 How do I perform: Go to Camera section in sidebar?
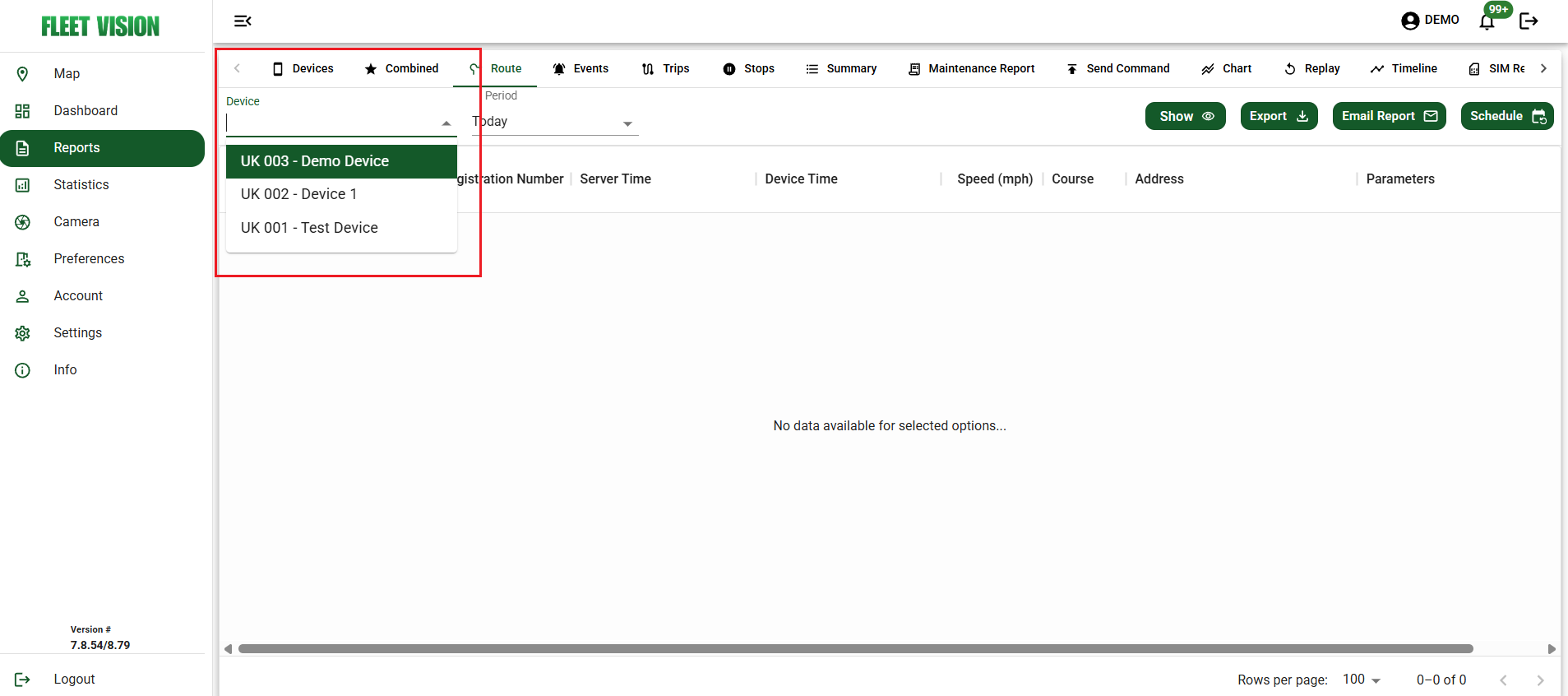tap(76, 222)
